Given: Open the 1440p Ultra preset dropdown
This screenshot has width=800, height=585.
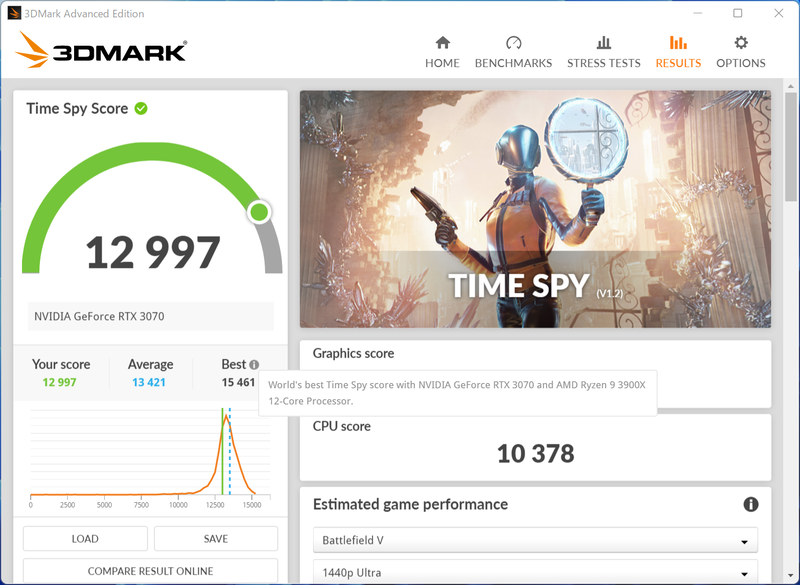Looking at the screenshot, I should tap(535, 572).
